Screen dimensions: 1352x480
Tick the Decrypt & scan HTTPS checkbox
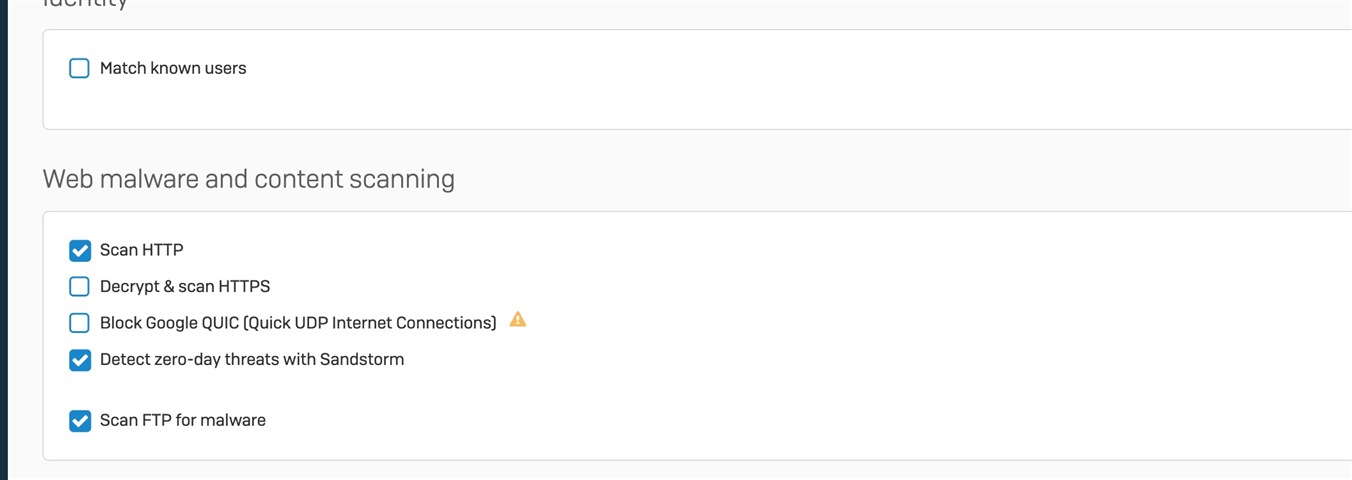point(79,287)
